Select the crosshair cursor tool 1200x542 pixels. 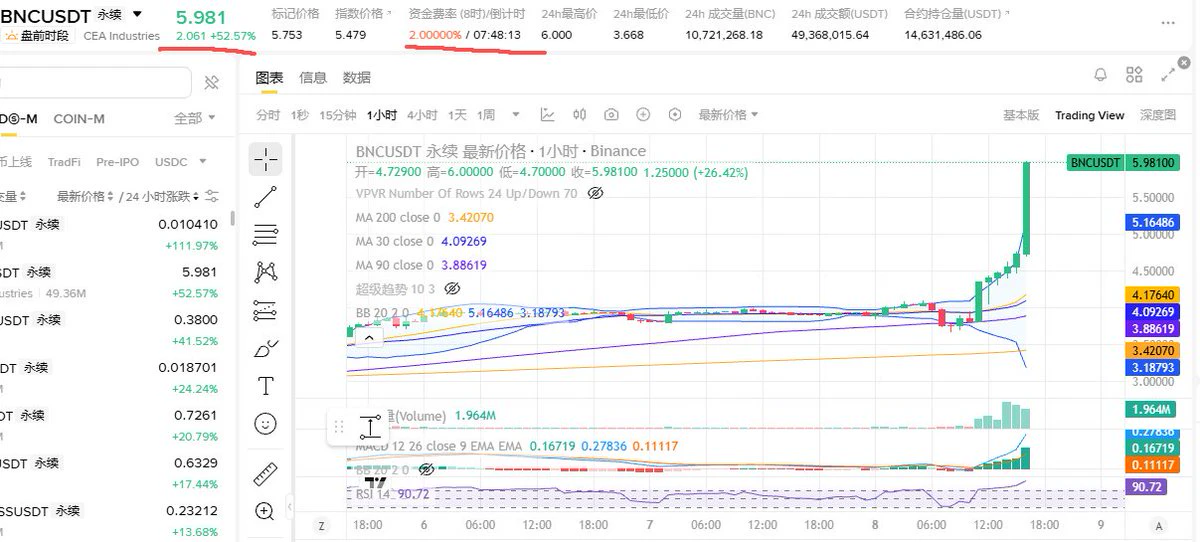265,159
